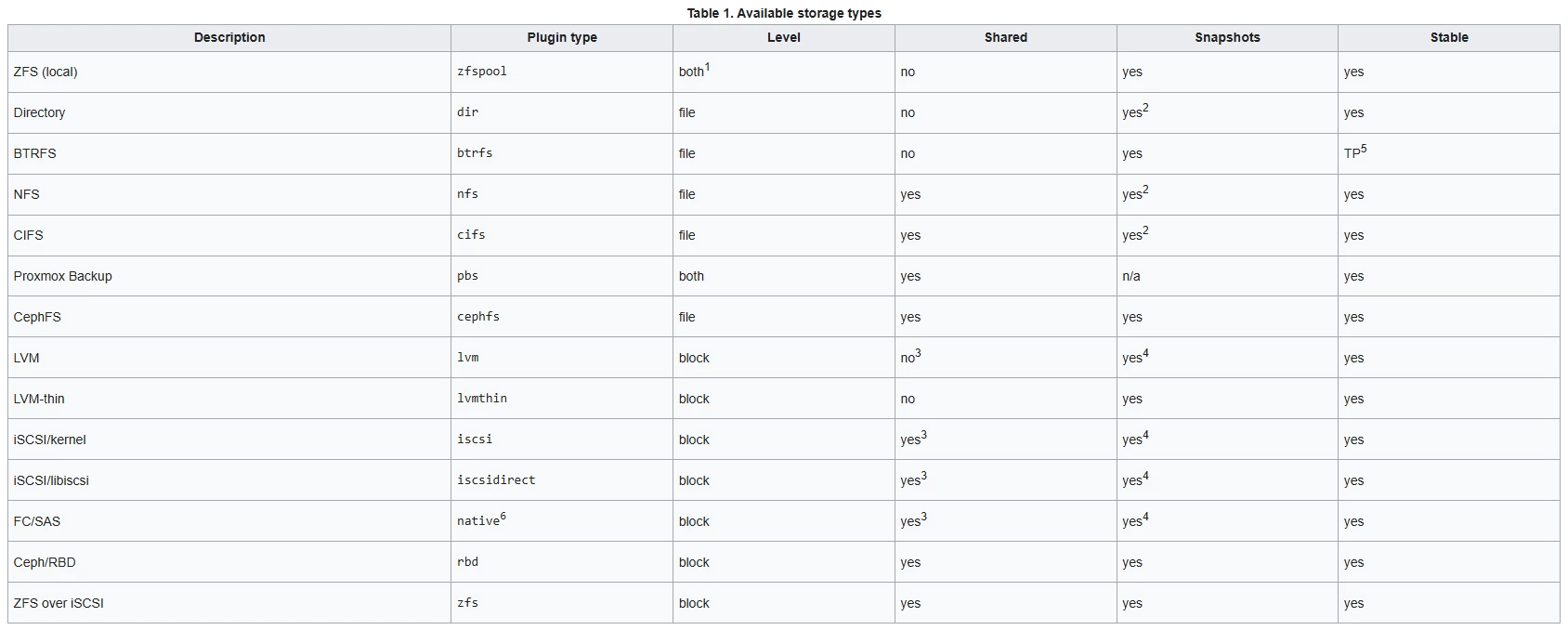Image resolution: width=1568 pixels, height=630 pixels.
Task: Click 'no' in LVM-thin Shared cell
Action: point(908,400)
